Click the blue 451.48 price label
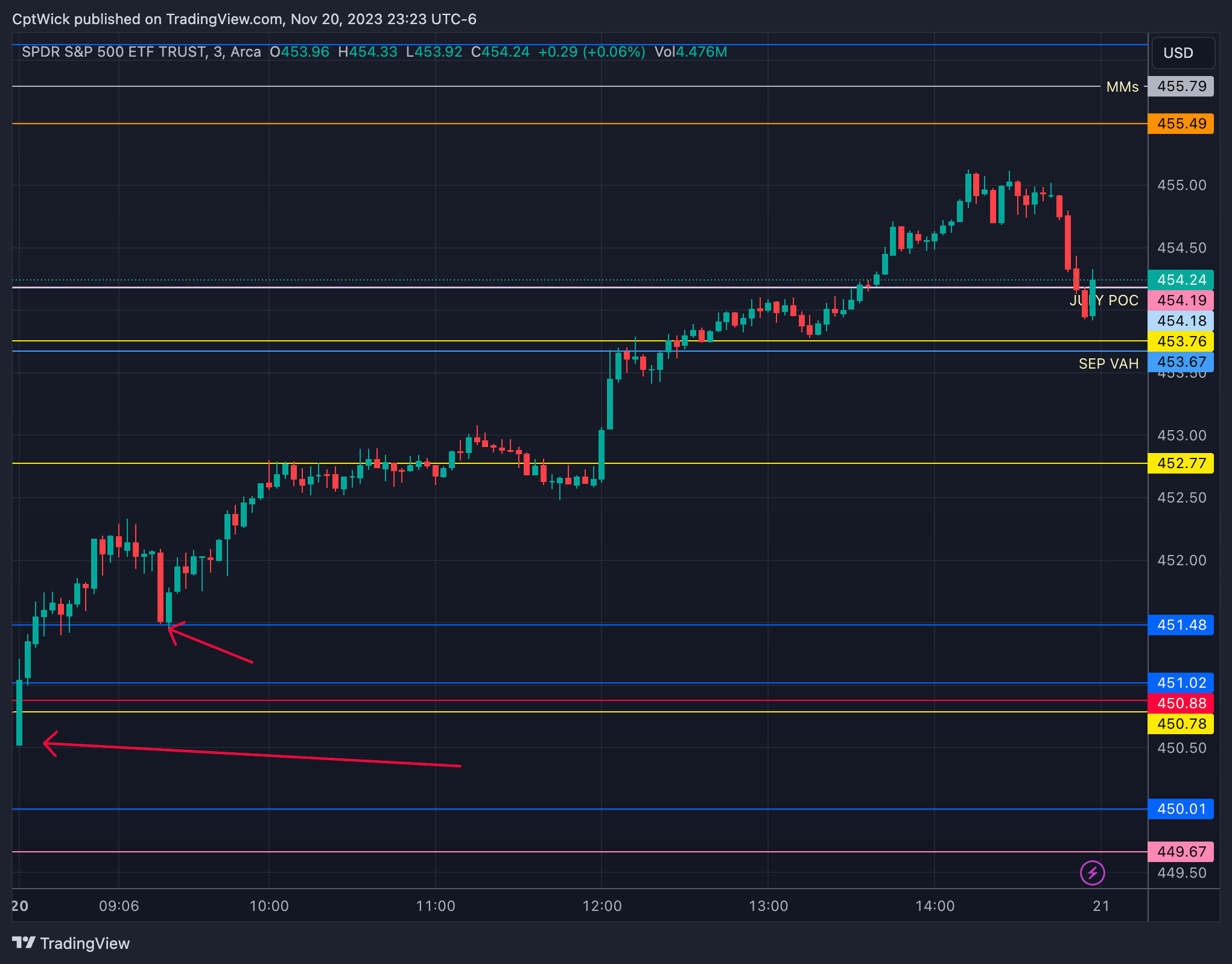 1180,625
